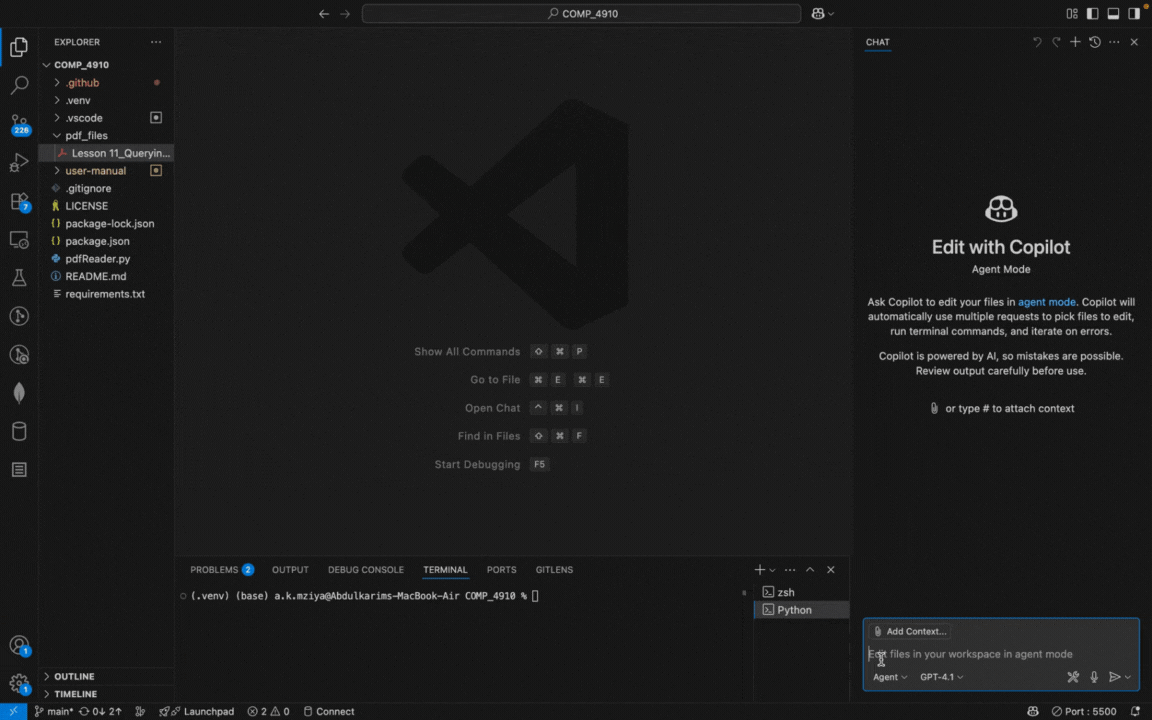Toggle the secondary side bar visibility
This screenshot has height=720, width=1152.
(x=1134, y=14)
